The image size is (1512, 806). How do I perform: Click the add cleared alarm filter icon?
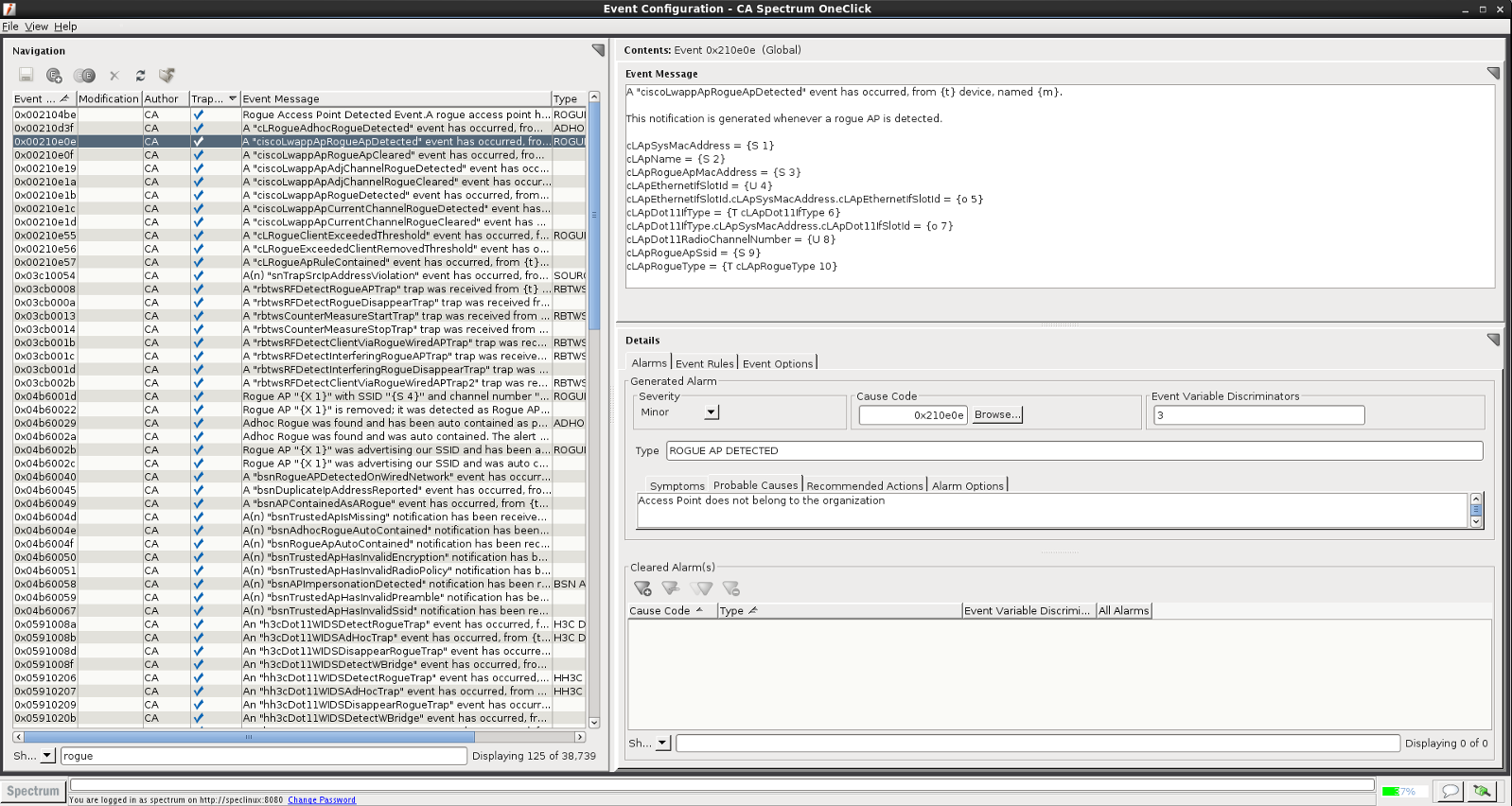pos(642,588)
